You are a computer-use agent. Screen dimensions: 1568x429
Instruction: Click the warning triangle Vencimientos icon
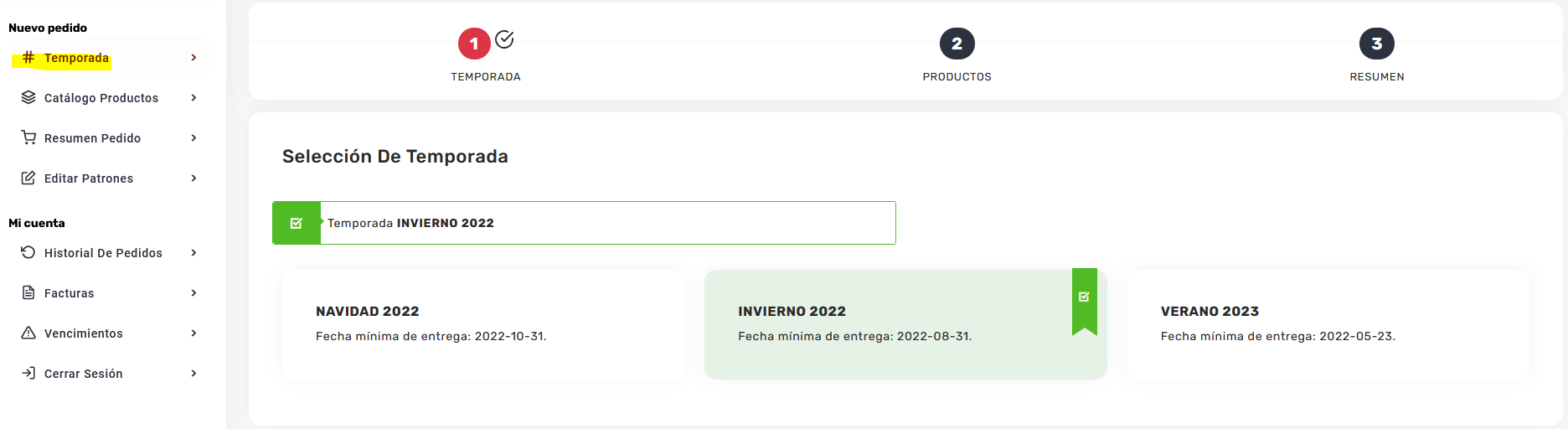click(x=28, y=333)
